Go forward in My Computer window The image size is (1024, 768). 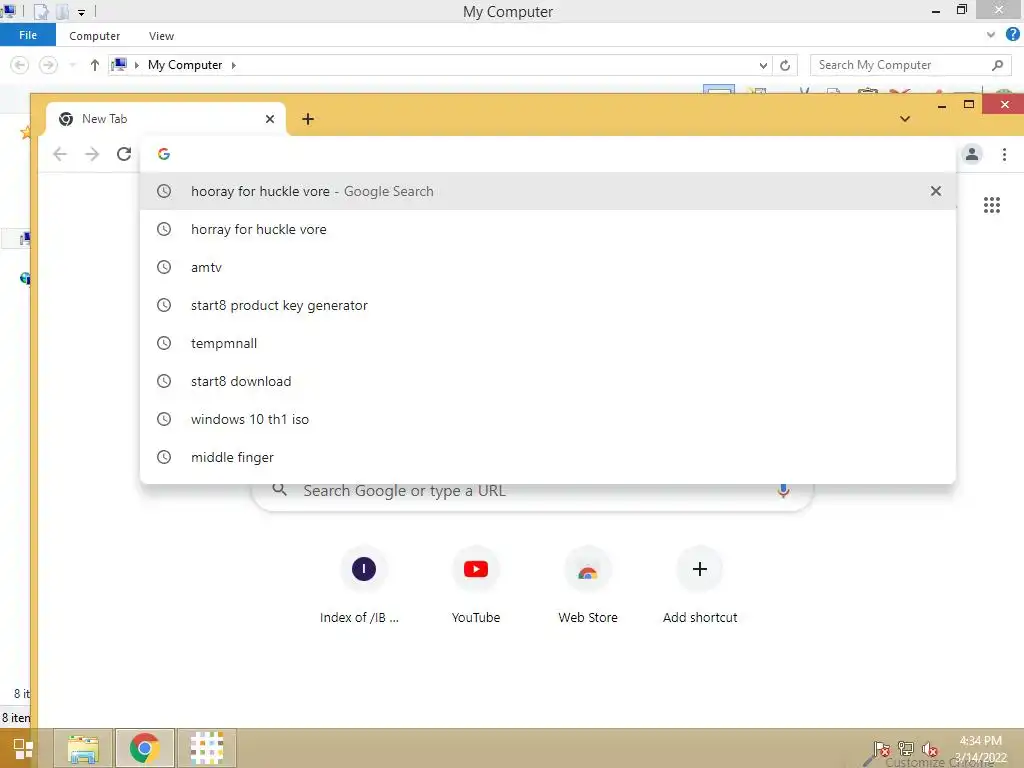48,65
